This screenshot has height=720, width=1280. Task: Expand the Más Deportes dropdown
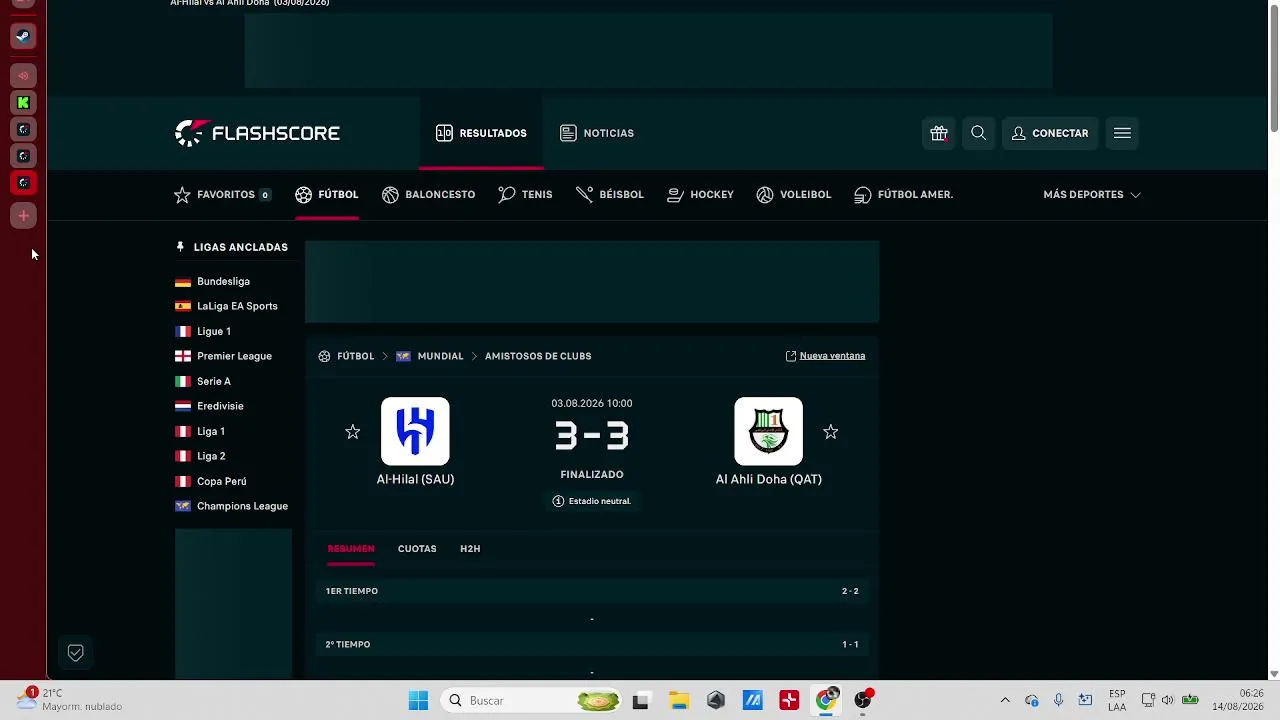(x=1092, y=194)
